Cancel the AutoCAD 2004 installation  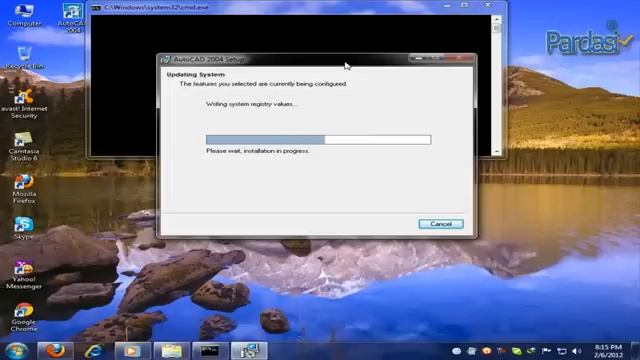[x=441, y=224]
